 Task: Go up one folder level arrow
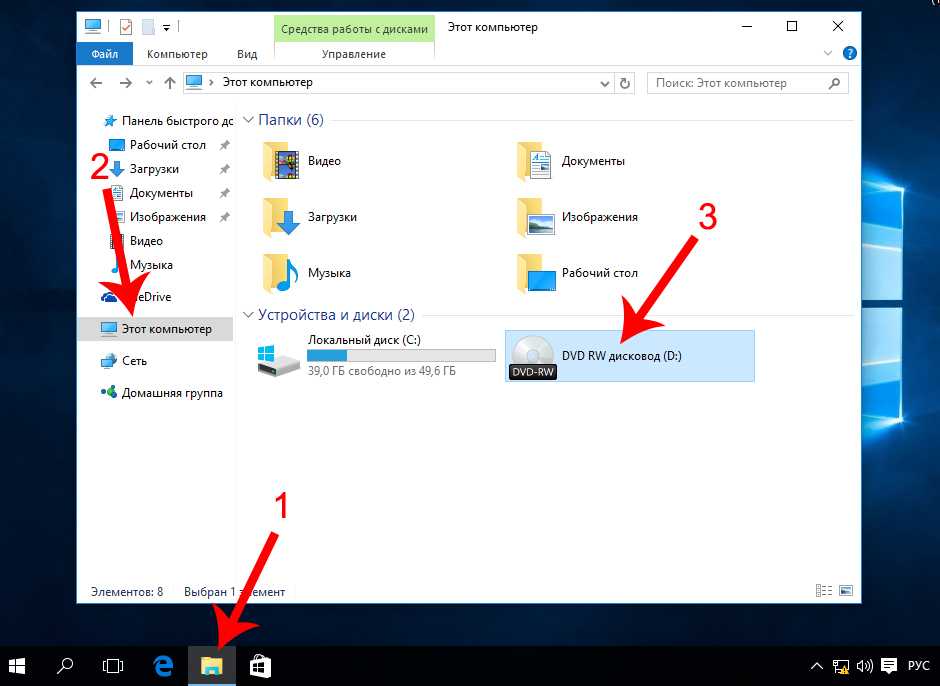click(x=170, y=83)
